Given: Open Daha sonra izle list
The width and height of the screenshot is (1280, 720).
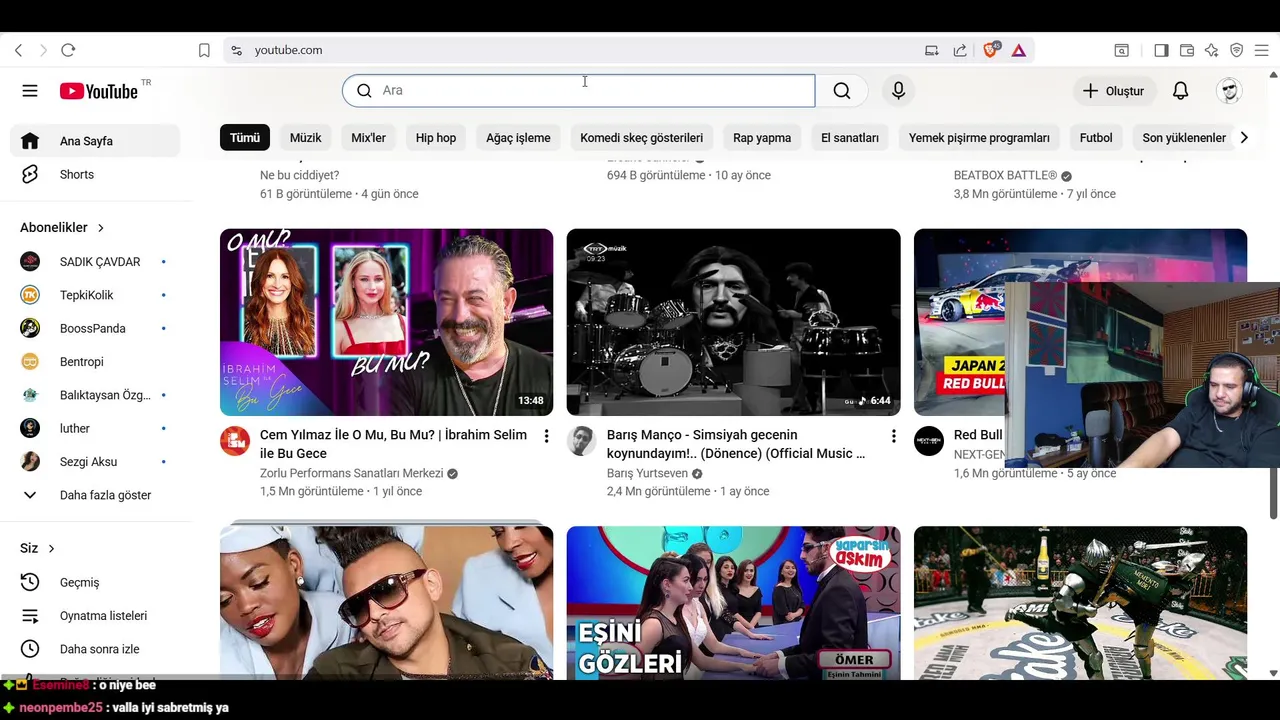Looking at the screenshot, I should pos(95,649).
